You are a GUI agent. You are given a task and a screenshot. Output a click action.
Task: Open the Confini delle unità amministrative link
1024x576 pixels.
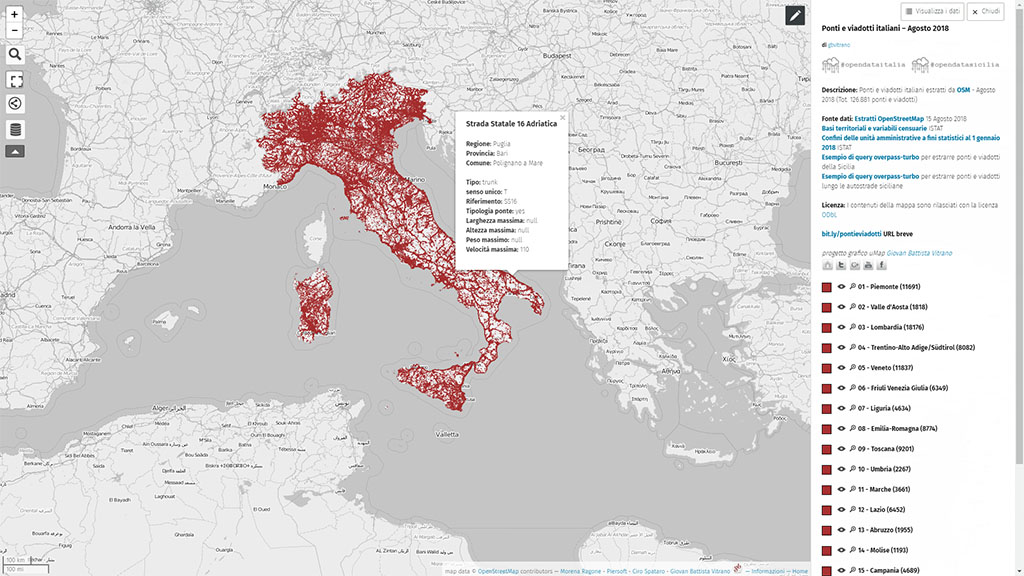[910, 142]
